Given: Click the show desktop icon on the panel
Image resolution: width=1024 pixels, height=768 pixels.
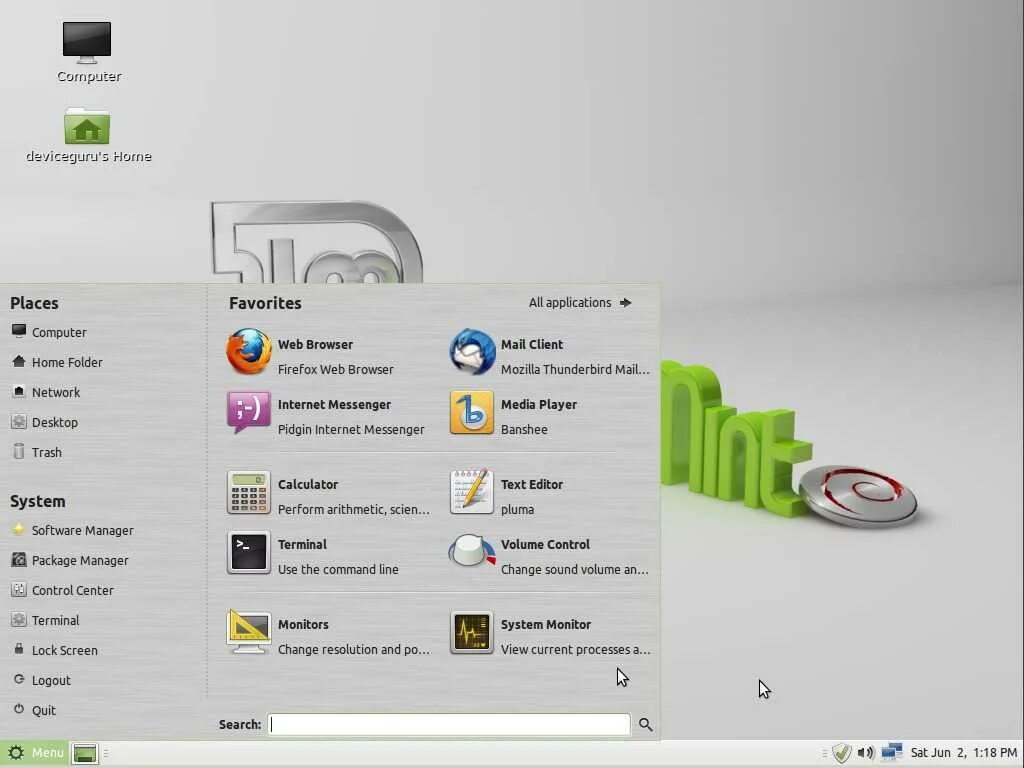Looking at the screenshot, I should point(85,754).
